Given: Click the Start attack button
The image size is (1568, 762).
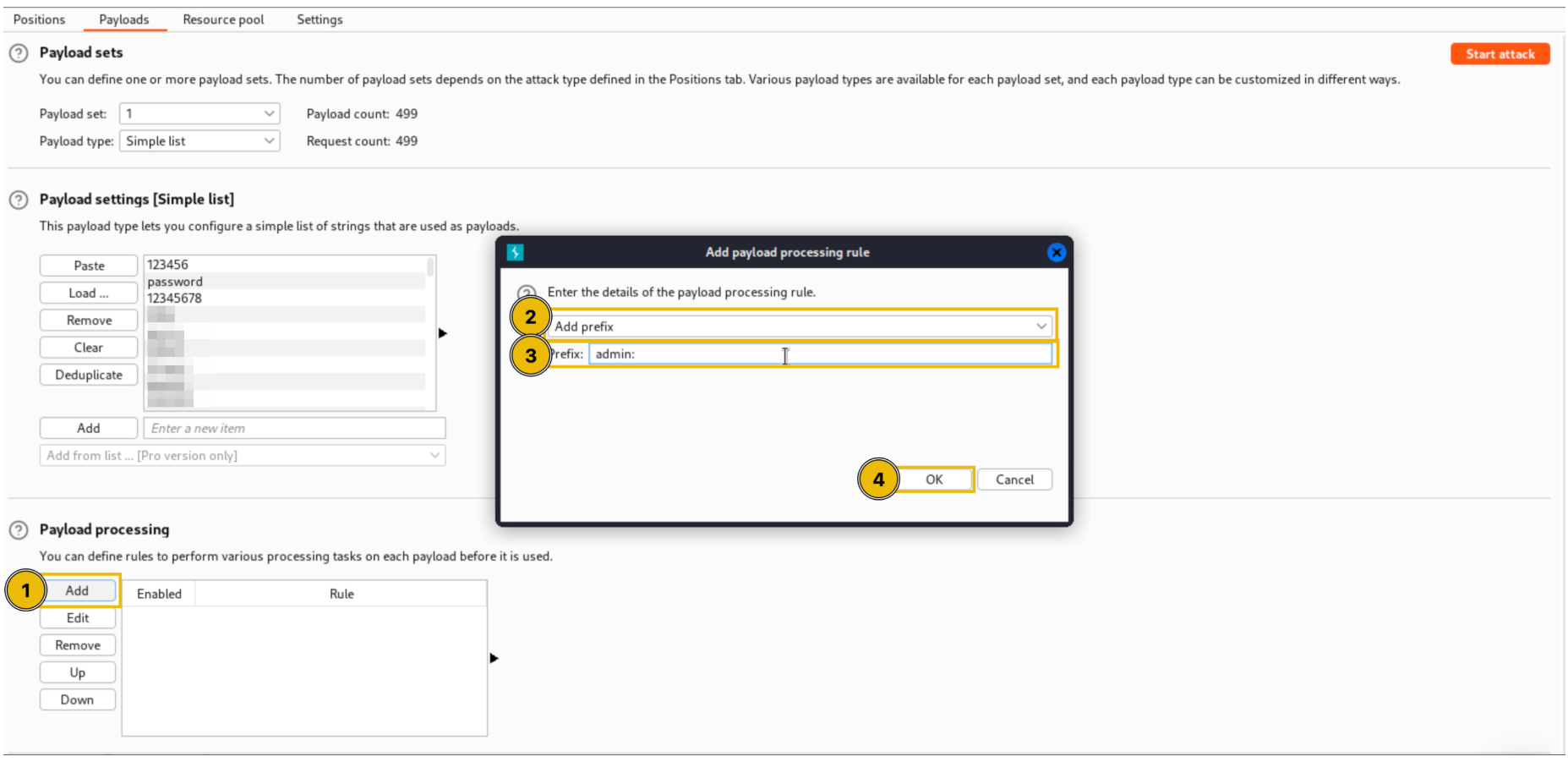Looking at the screenshot, I should 1500,54.
